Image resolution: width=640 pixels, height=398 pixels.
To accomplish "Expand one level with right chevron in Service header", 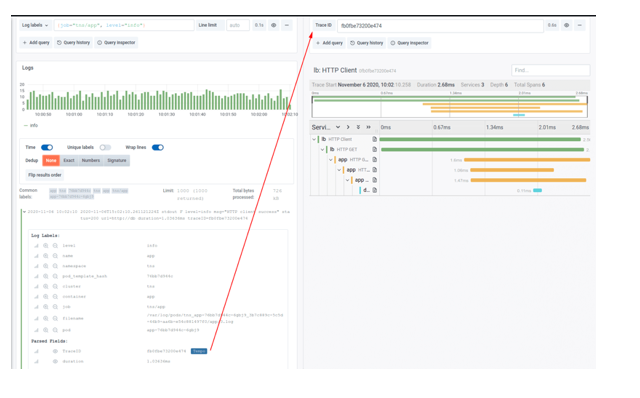I will 348,127.
